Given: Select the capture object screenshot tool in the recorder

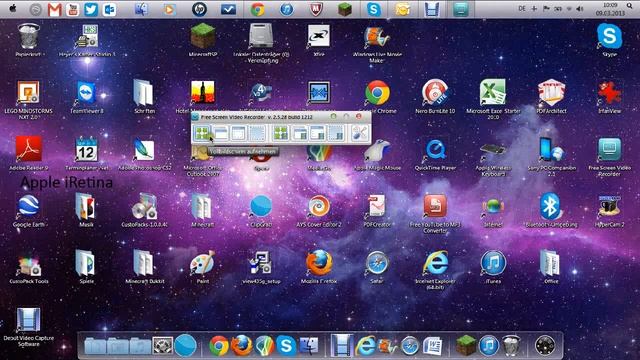Looking at the screenshot, I should coord(239,133).
